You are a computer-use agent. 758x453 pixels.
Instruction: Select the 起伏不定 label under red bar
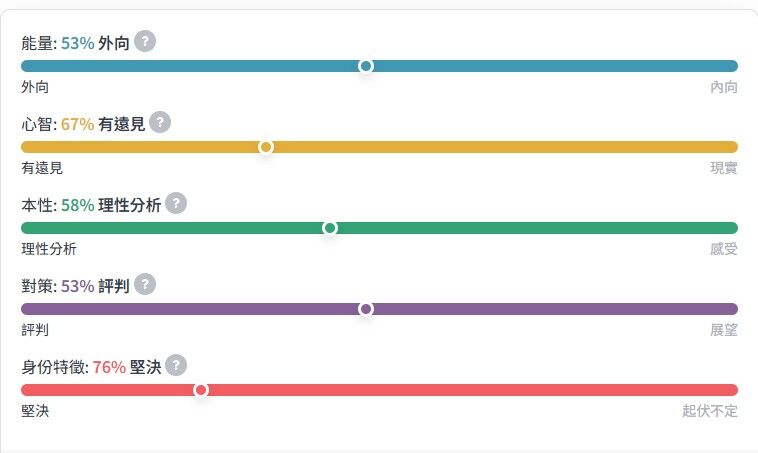(710, 411)
